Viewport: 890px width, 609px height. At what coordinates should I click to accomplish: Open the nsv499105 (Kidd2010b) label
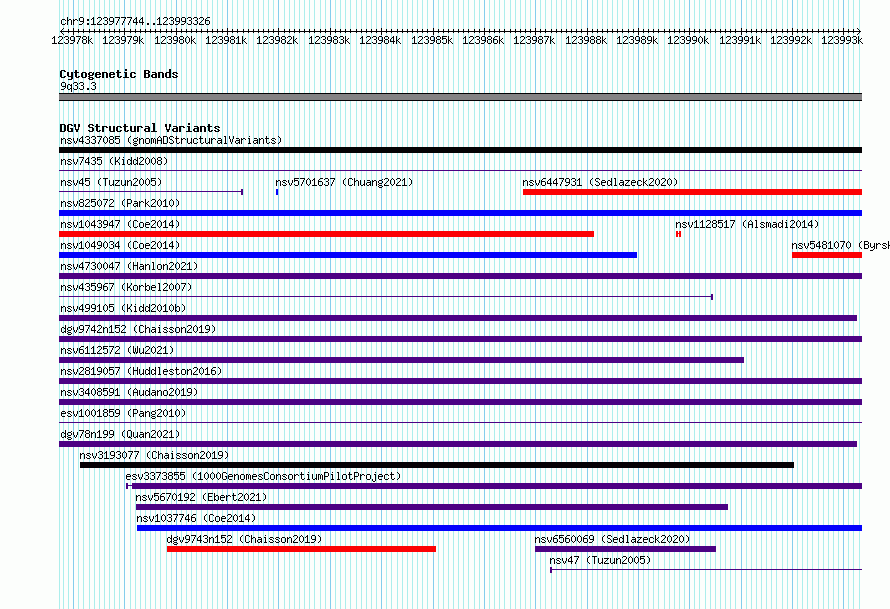(123, 308)
